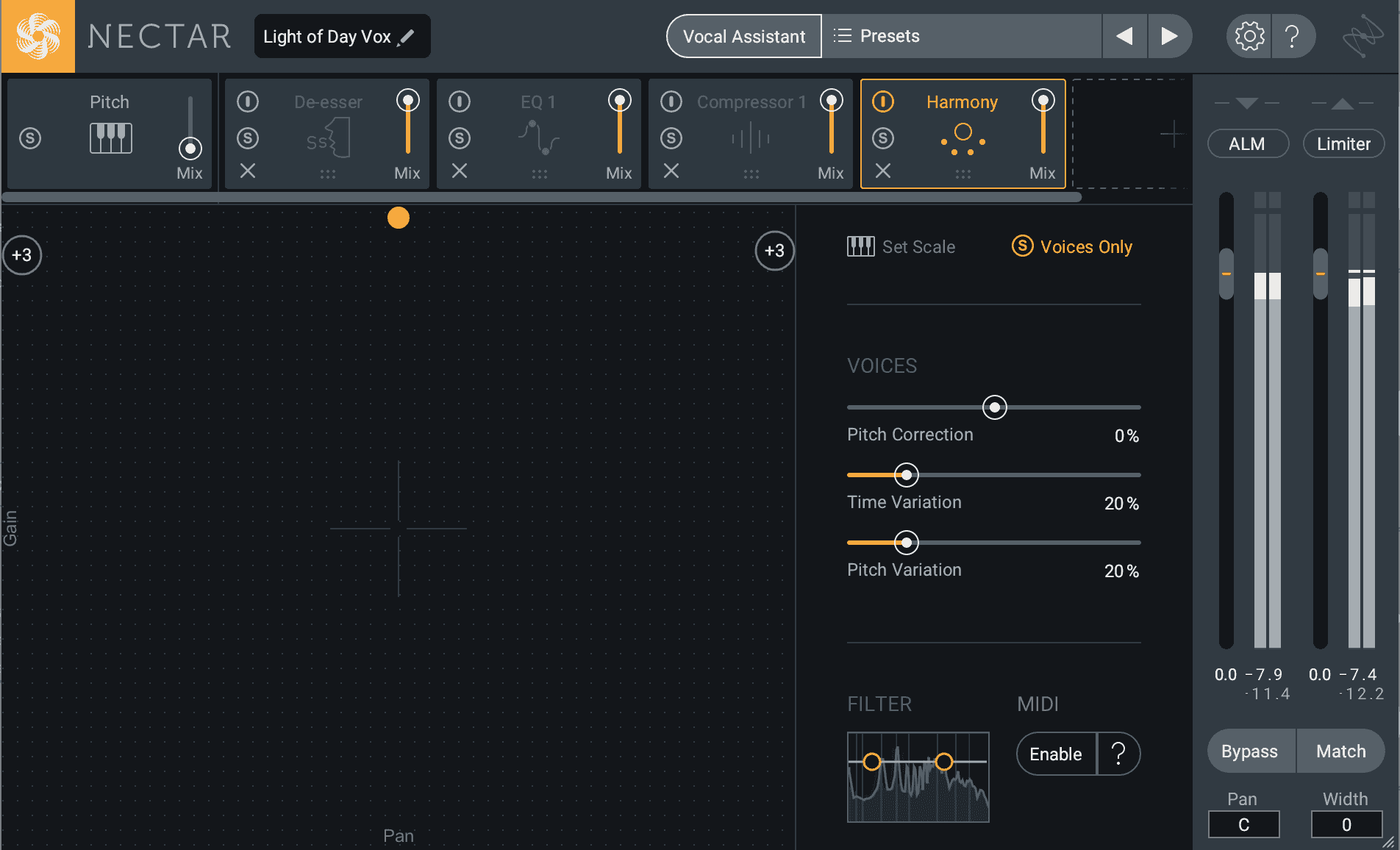
Task: Select the Compressor 1 waveform icon
Action: tap(751, 137)
